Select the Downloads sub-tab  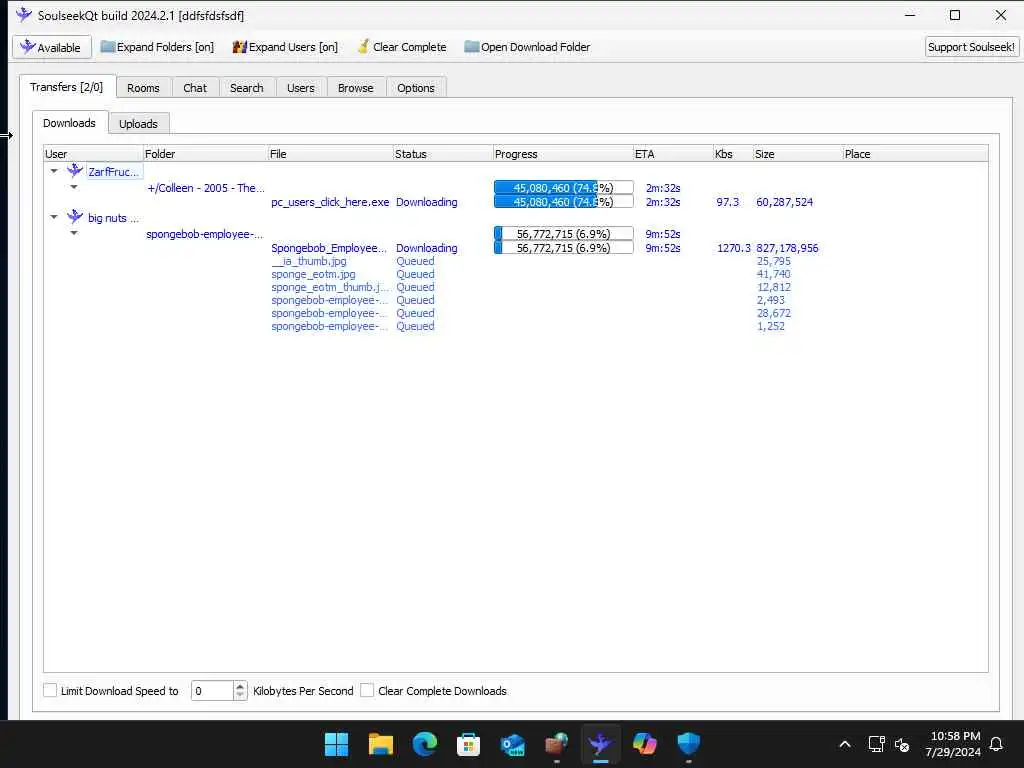(x=69, y=123)
